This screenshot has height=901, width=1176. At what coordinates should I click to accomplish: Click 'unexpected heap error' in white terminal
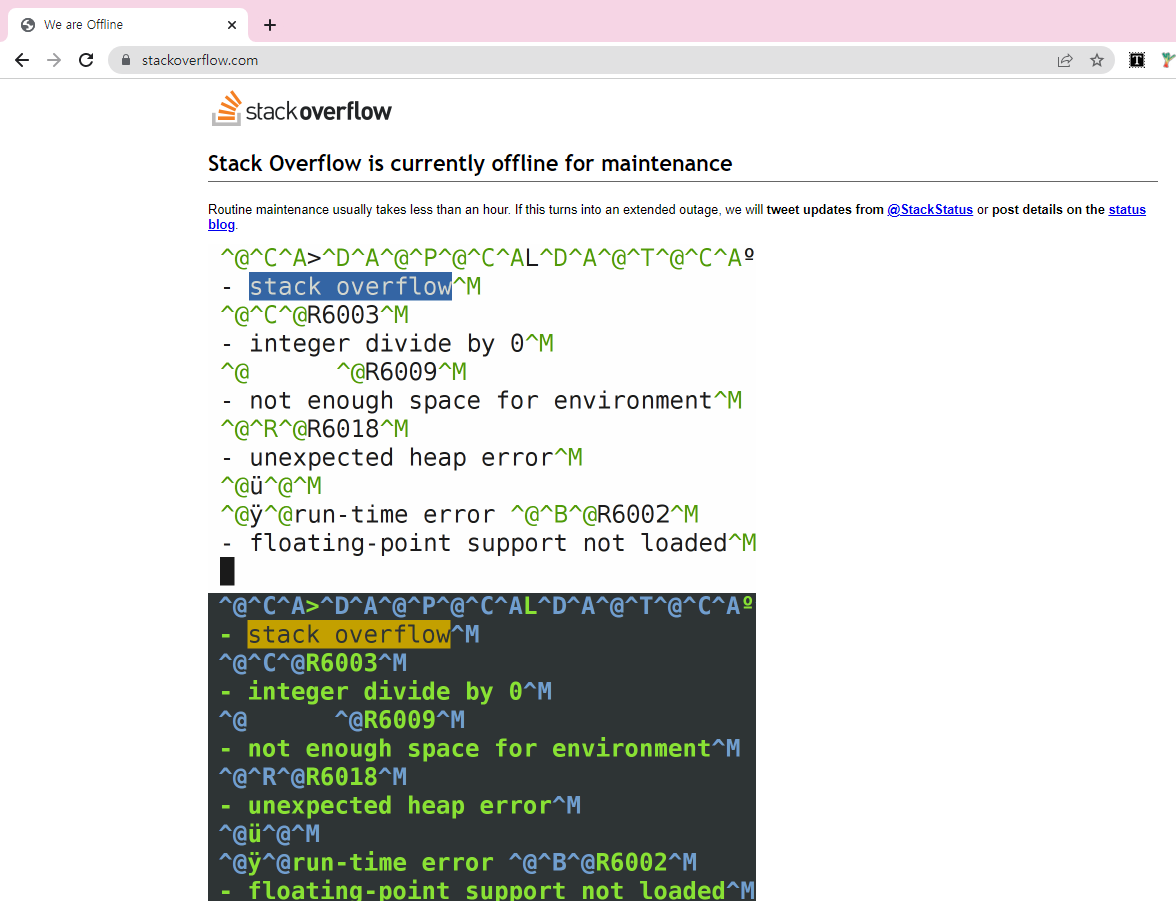[x=401, y=458]
